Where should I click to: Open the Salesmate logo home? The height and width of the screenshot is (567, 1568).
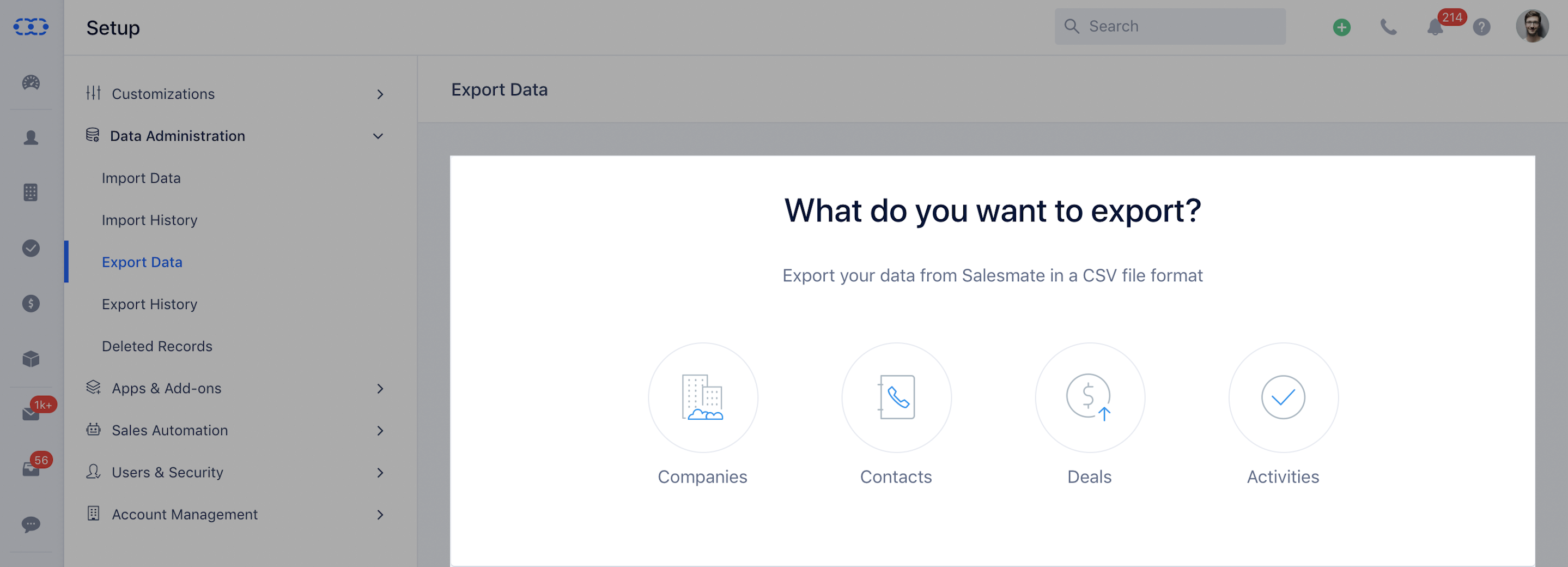point(31,27)
